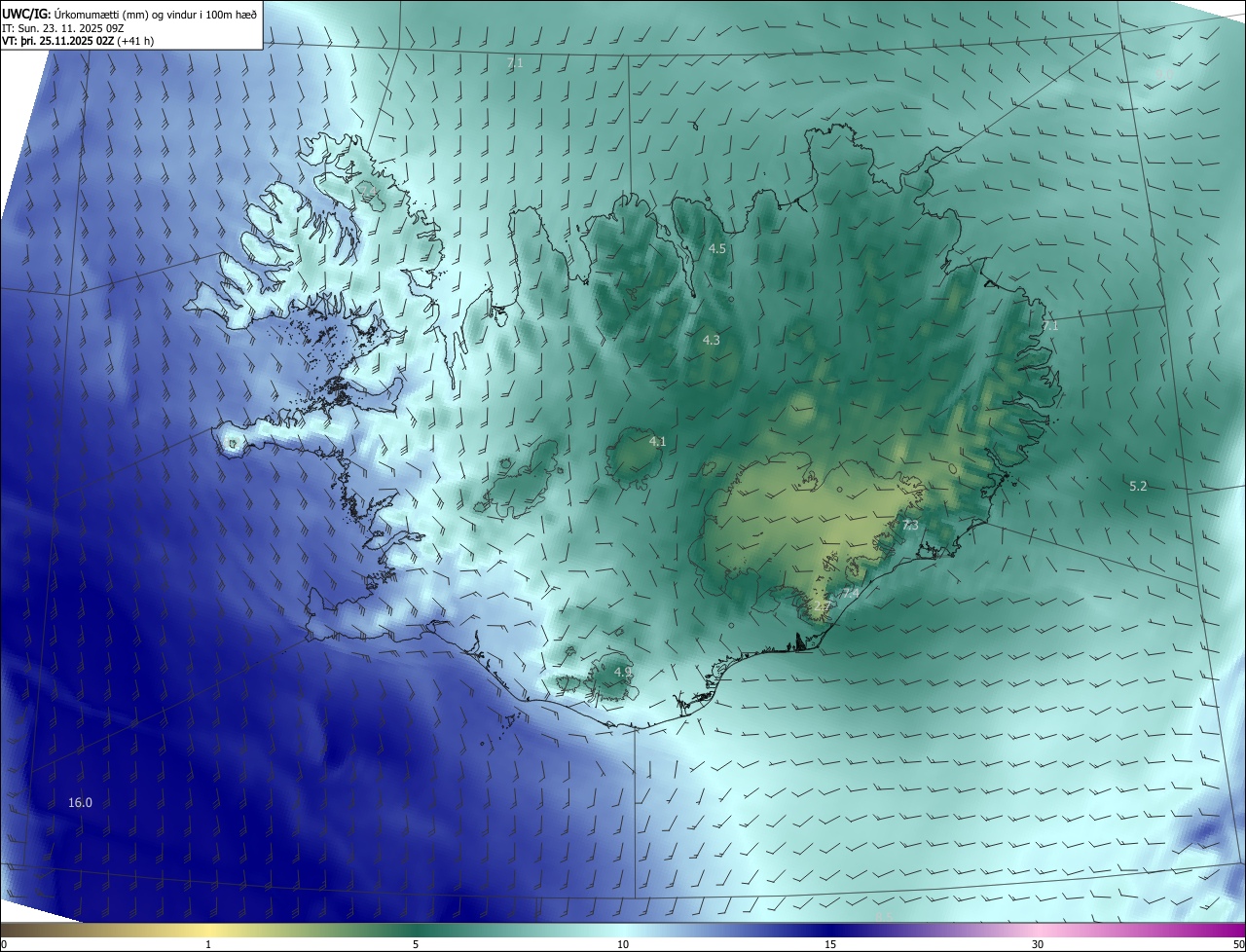Click the 4.9 value label on the map
The height and width of the screenshot is (952, 1246).
(623, 673)
